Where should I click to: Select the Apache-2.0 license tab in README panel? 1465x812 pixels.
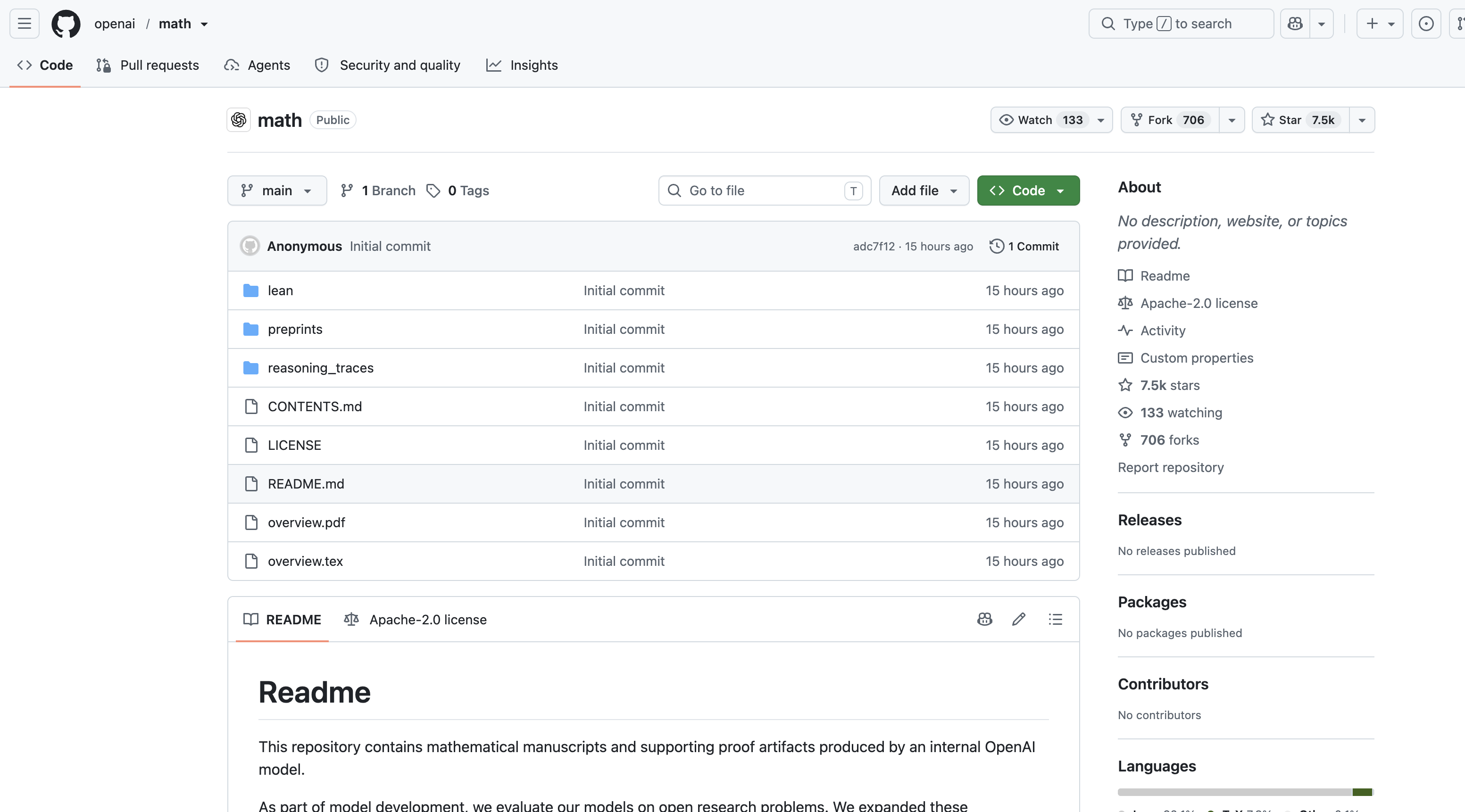[416, 619]
